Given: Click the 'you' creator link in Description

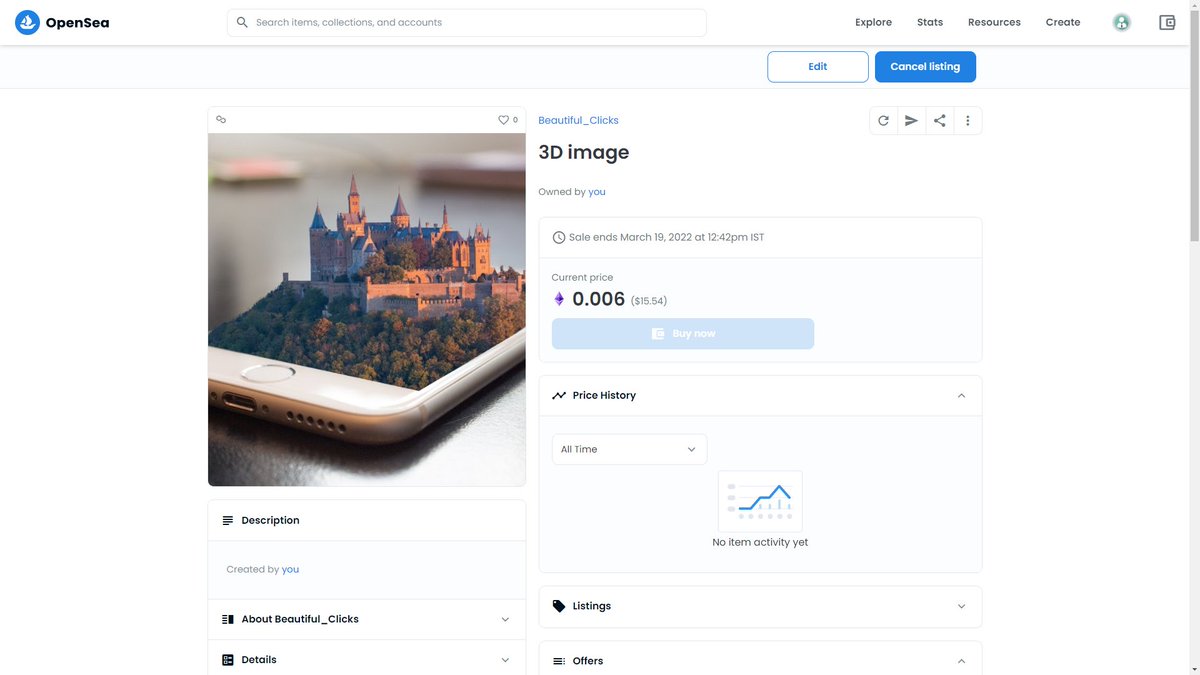Looking at the screenshot, I should [x=290, y=569].
